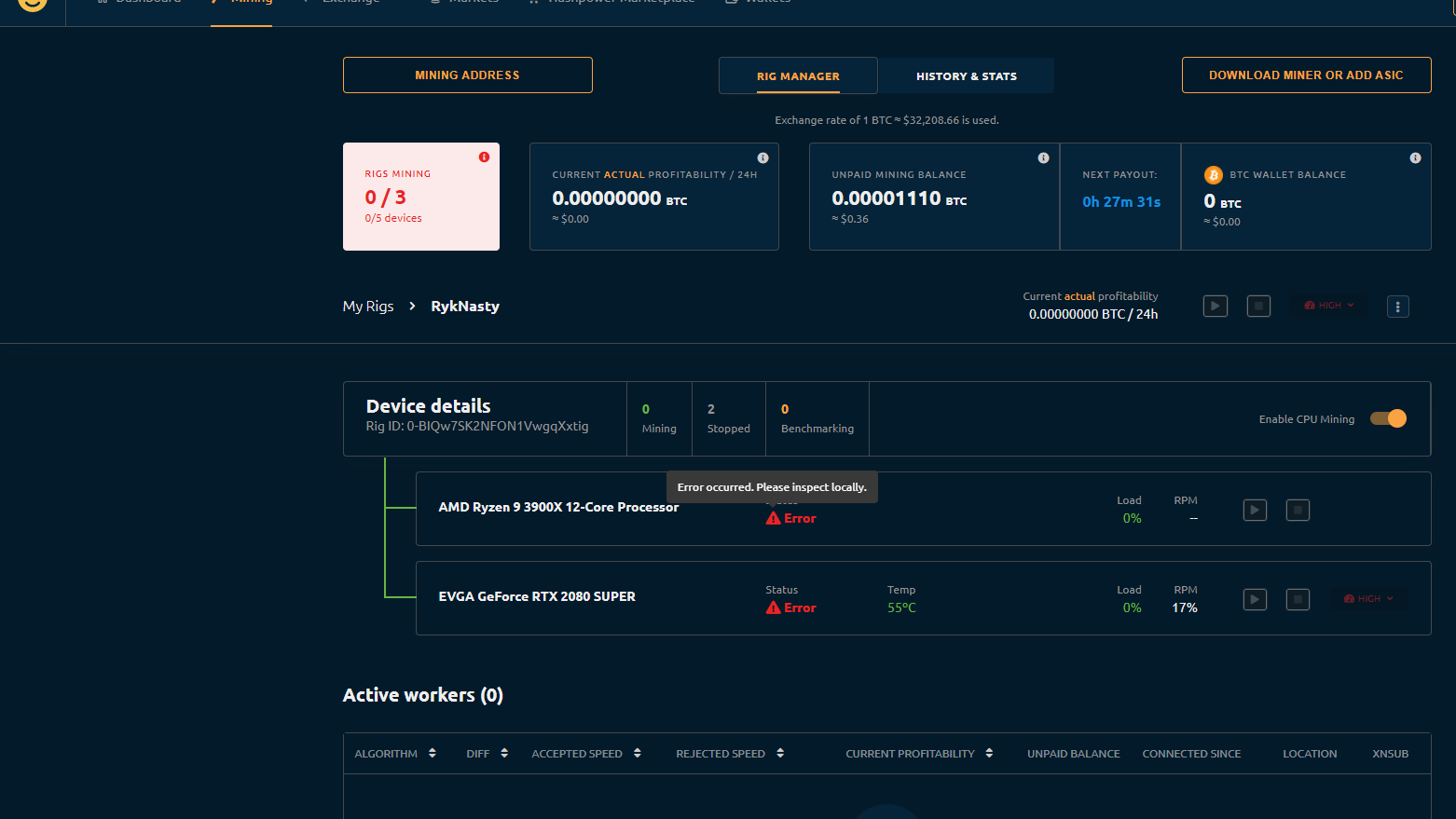
Task: Stop the EVGA GeForce RTX 2080 SUPER device
Action: pyautogui.click(x=1298, y=599)
